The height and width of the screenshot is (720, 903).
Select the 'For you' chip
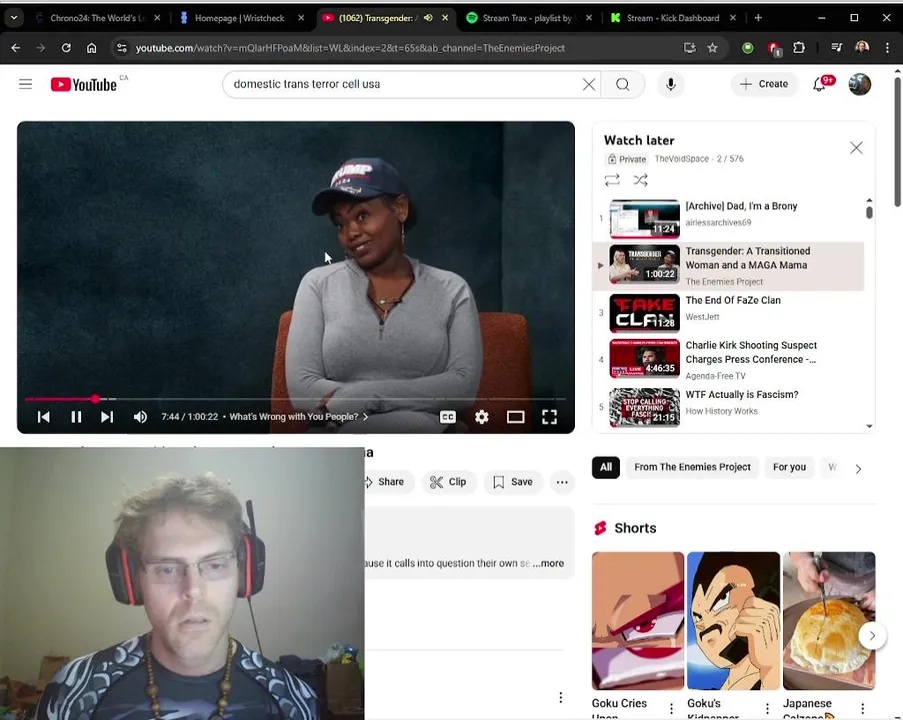[789, 467]
